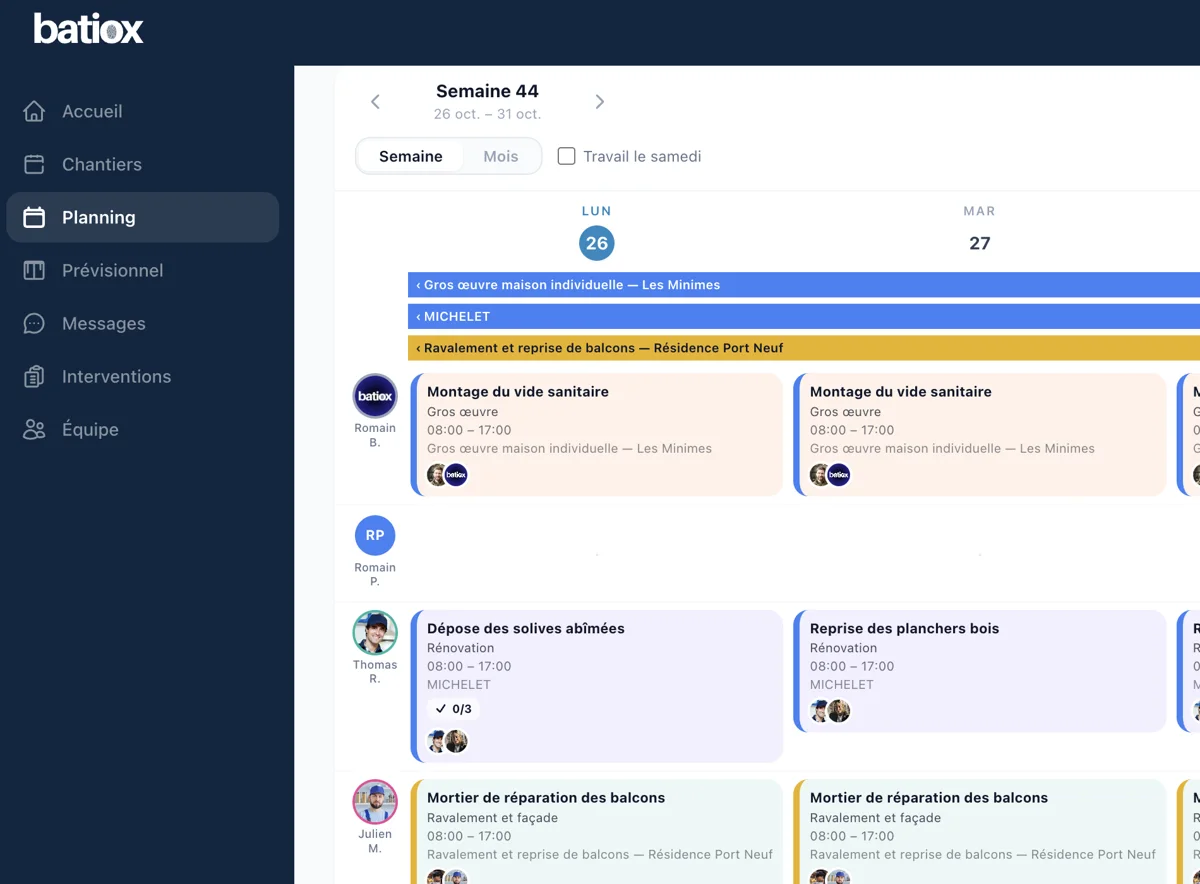Screen dimensions: 1200x884
Task: Click the Prévisionnel board icon
Action: pyautogui.click(x=34, y=270)
